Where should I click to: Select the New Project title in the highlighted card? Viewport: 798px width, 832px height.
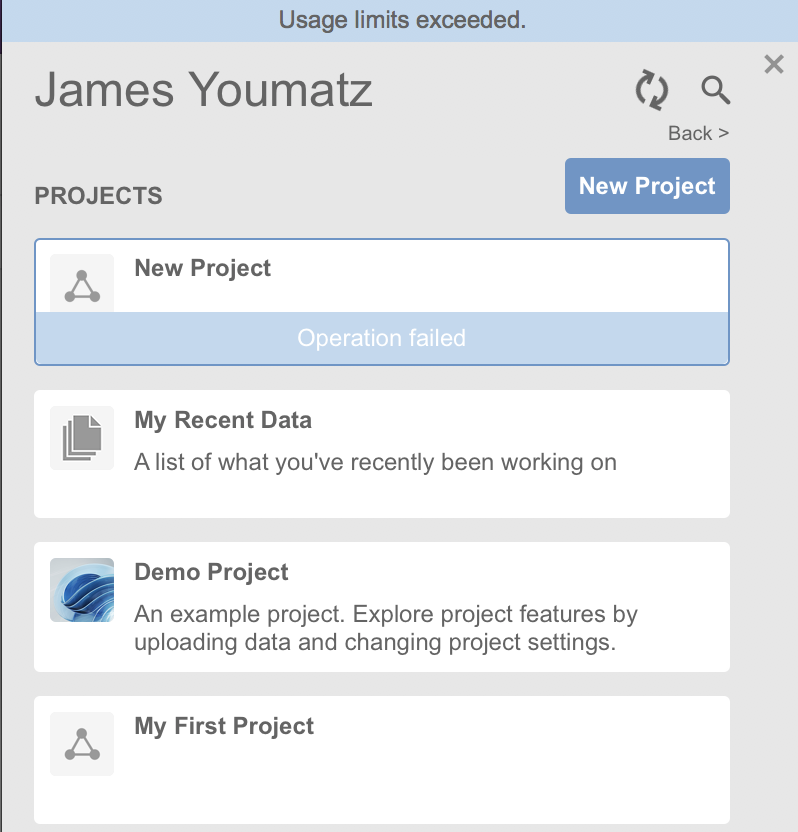[202, 268]
